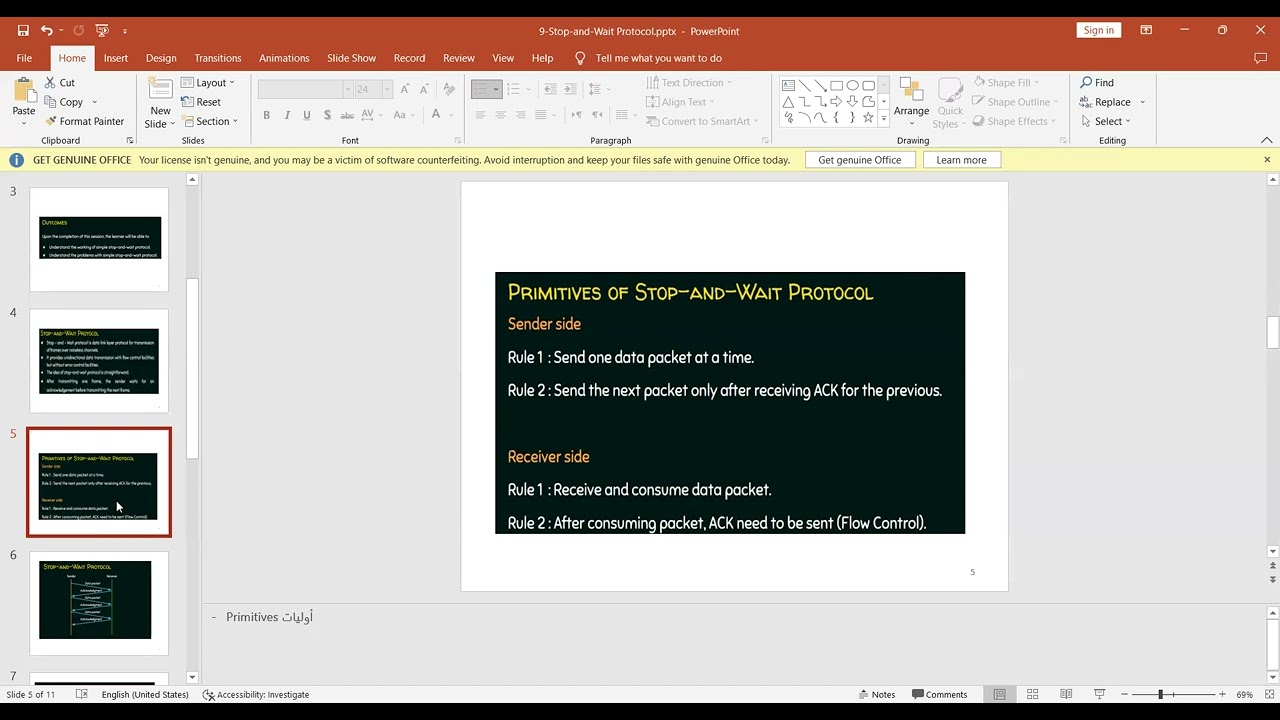The height and width of the screenshot is (720, 1280).
Task: Open the Section dropdown
Action: coord(209,121)
